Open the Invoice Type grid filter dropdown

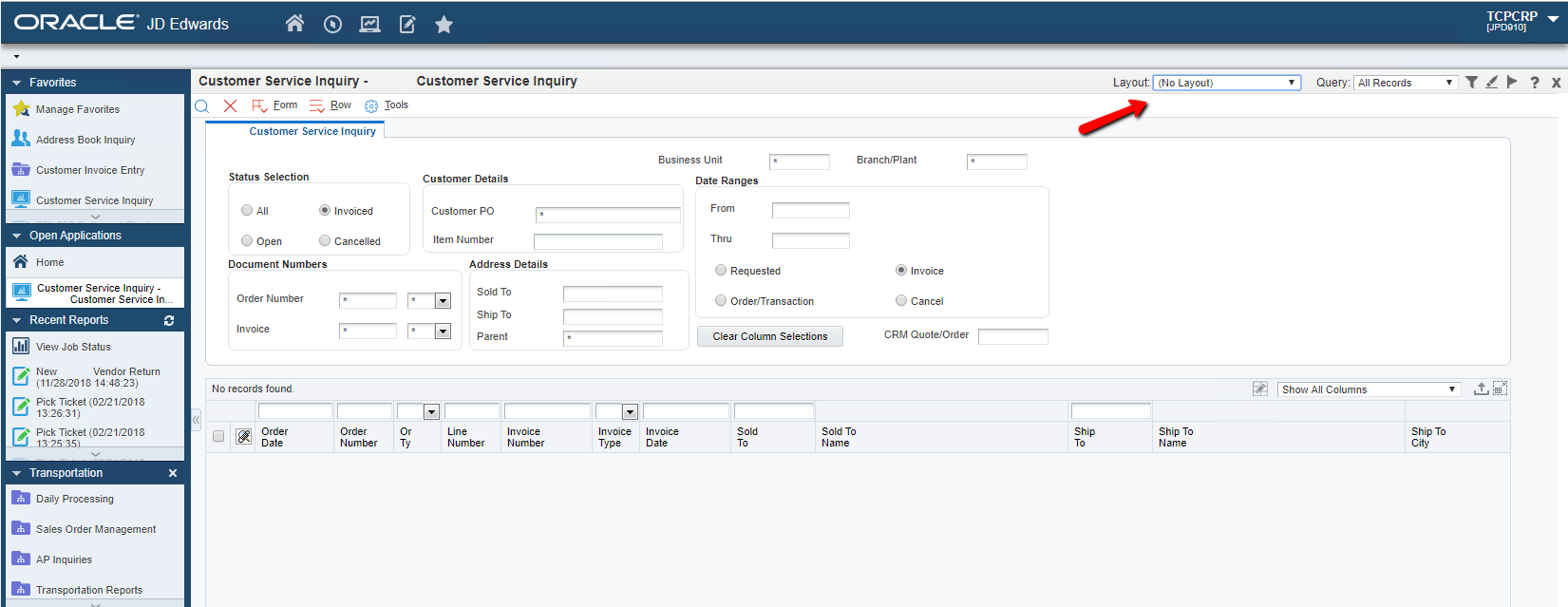[x=630, y=411]
